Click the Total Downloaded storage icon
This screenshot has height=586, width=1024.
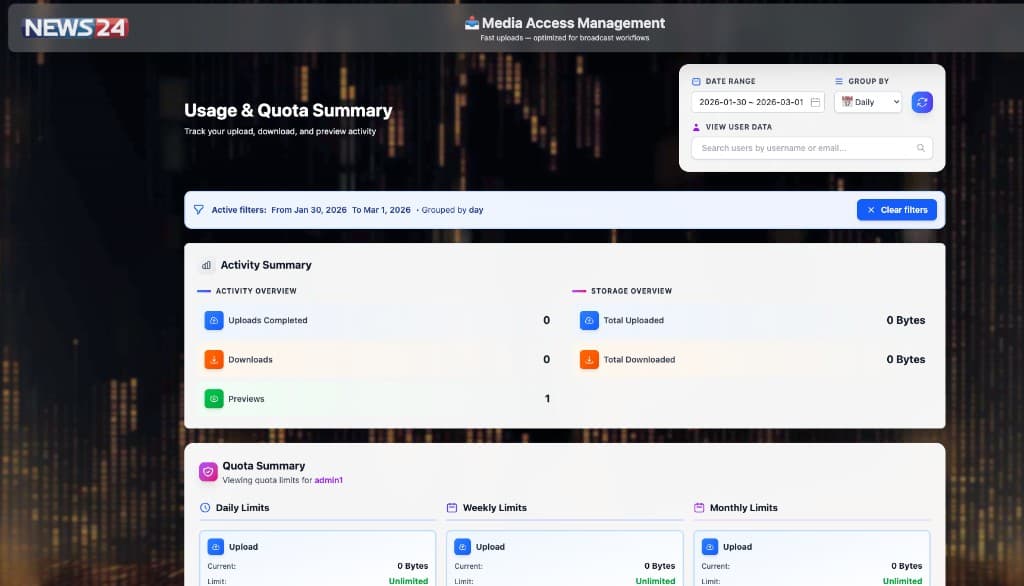point(590,359)
